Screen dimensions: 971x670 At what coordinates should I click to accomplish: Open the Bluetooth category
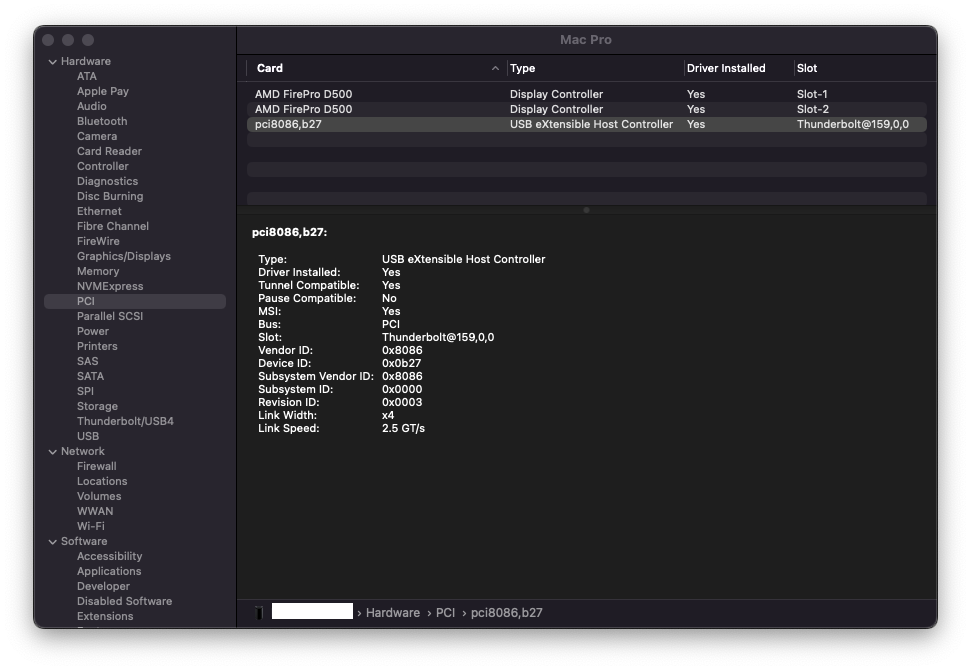pos(102,121)
